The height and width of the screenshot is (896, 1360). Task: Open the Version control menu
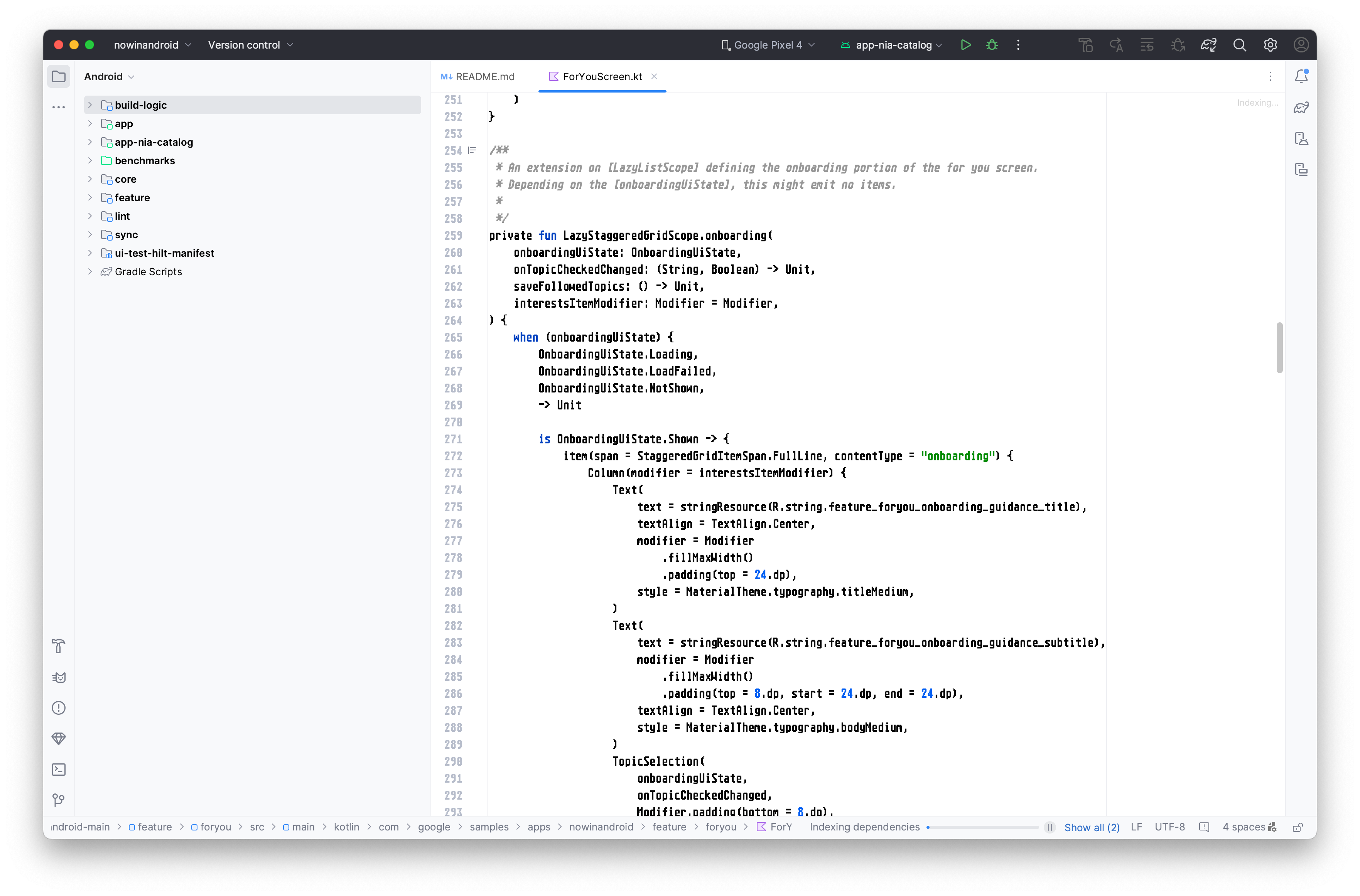click(x=250, y=45)
